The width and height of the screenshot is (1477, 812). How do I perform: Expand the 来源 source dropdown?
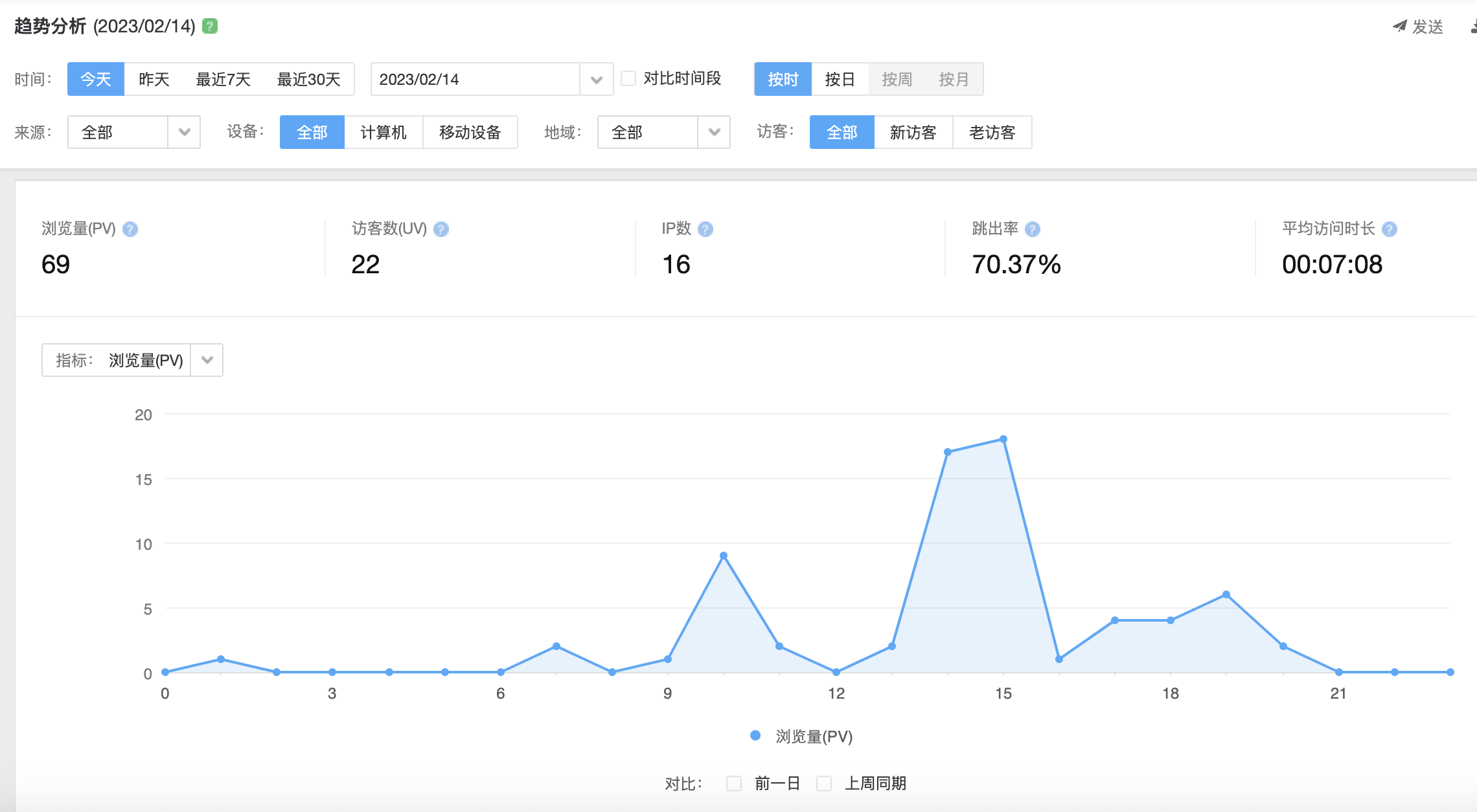184,132
